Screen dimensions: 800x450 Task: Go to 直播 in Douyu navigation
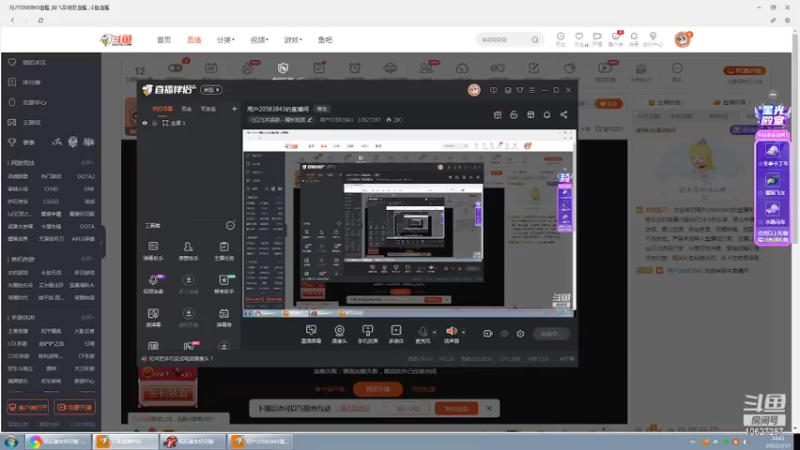point(194,40)
